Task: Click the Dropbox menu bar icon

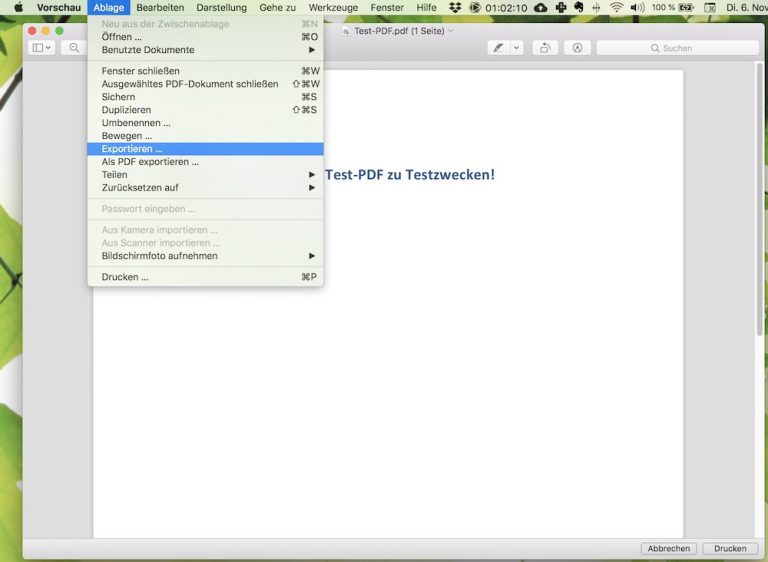Action: (455, 7)
